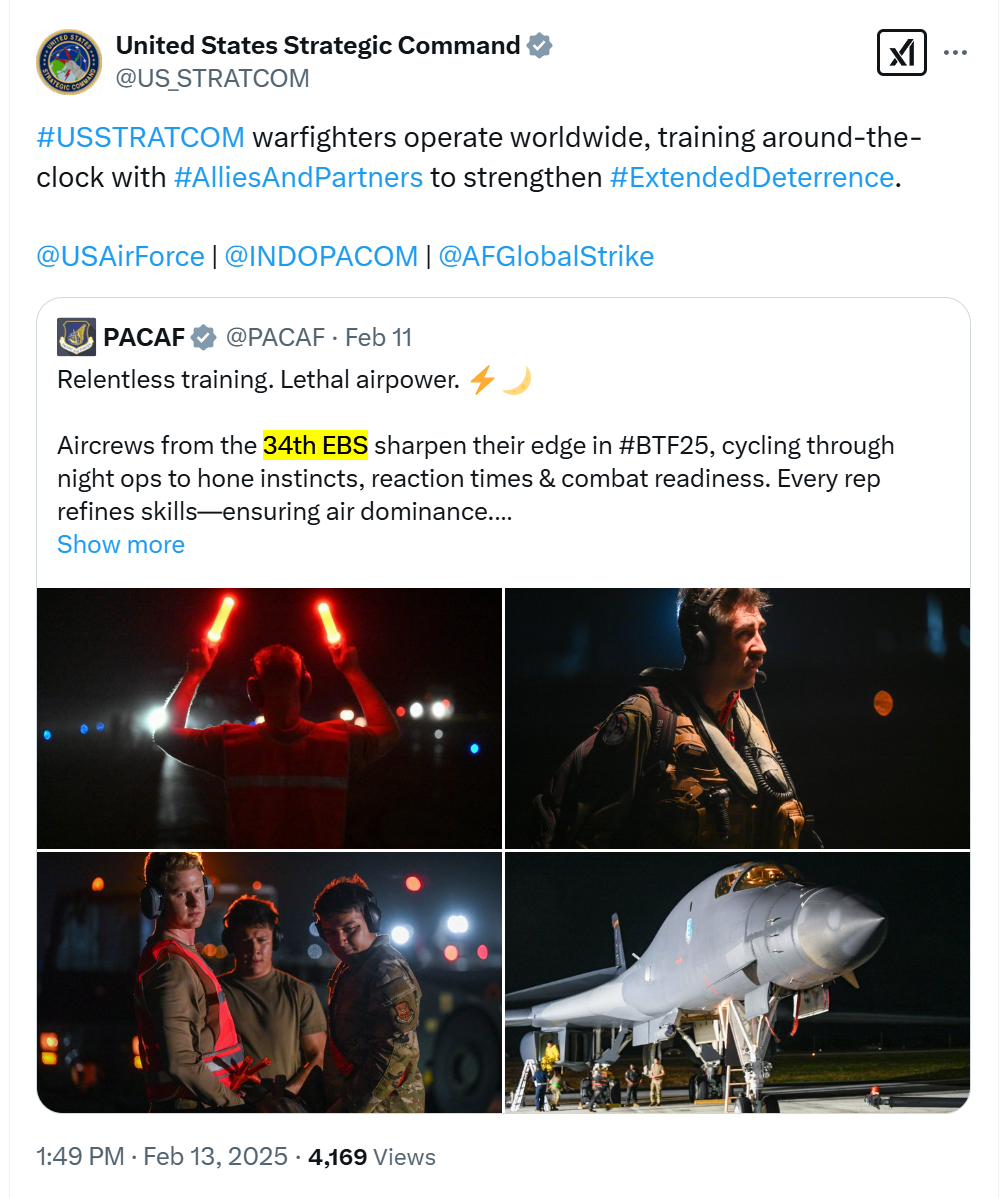Click the PACAF profile avatar
Image resolution: width=1005 pixels, height=1198 pixels.
coord(76,337)
